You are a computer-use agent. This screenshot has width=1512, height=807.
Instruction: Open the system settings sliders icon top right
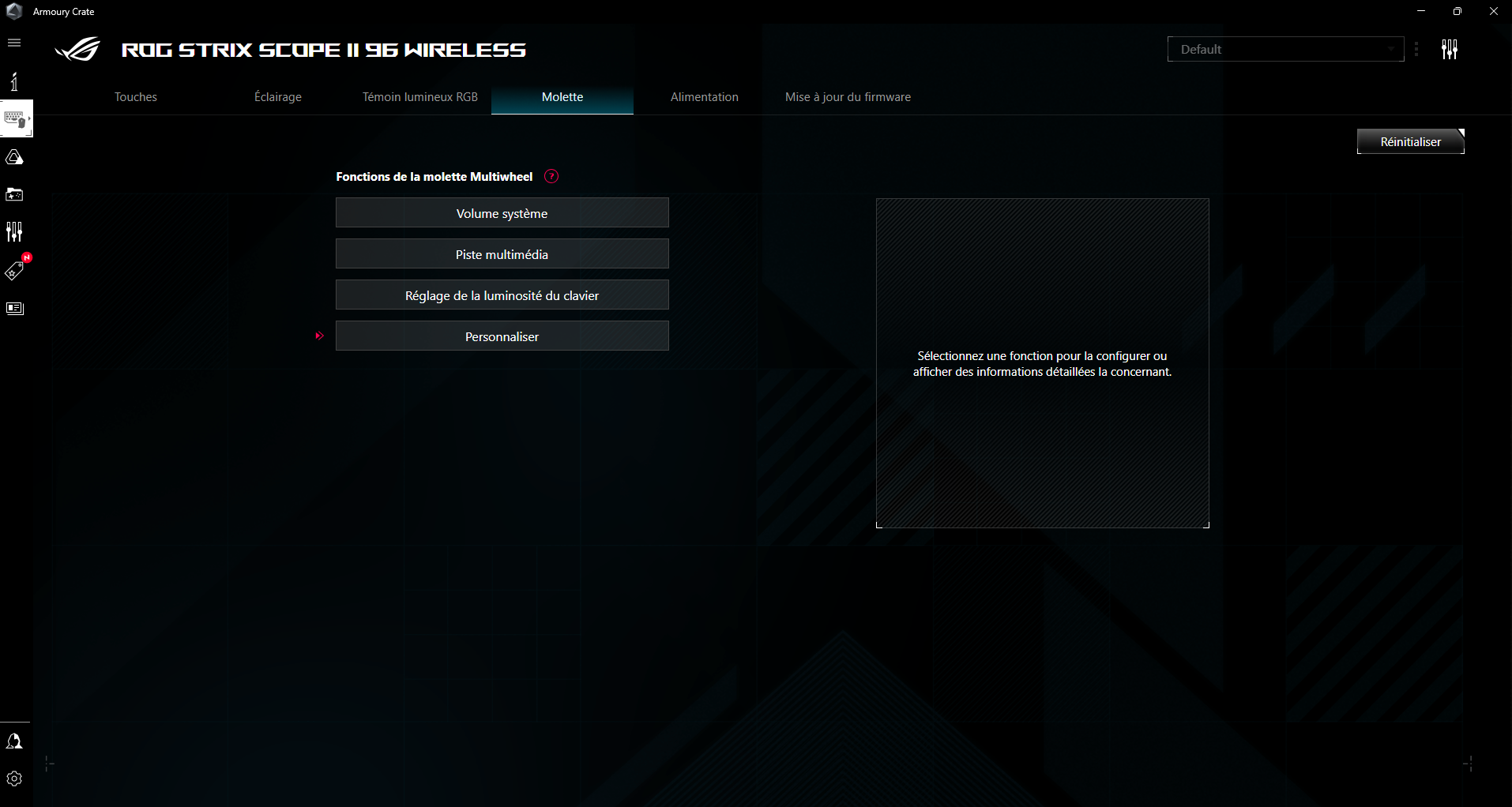tap(1450, 49)
